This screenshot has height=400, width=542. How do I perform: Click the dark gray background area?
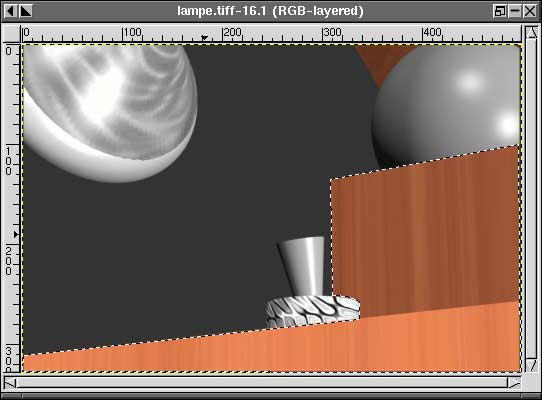173,249
